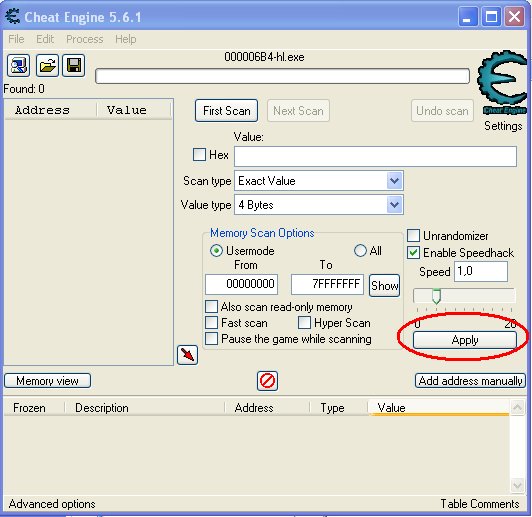Click the Value column header in results
The width and height of the screenshot is (532, 517).
point(134,110)
